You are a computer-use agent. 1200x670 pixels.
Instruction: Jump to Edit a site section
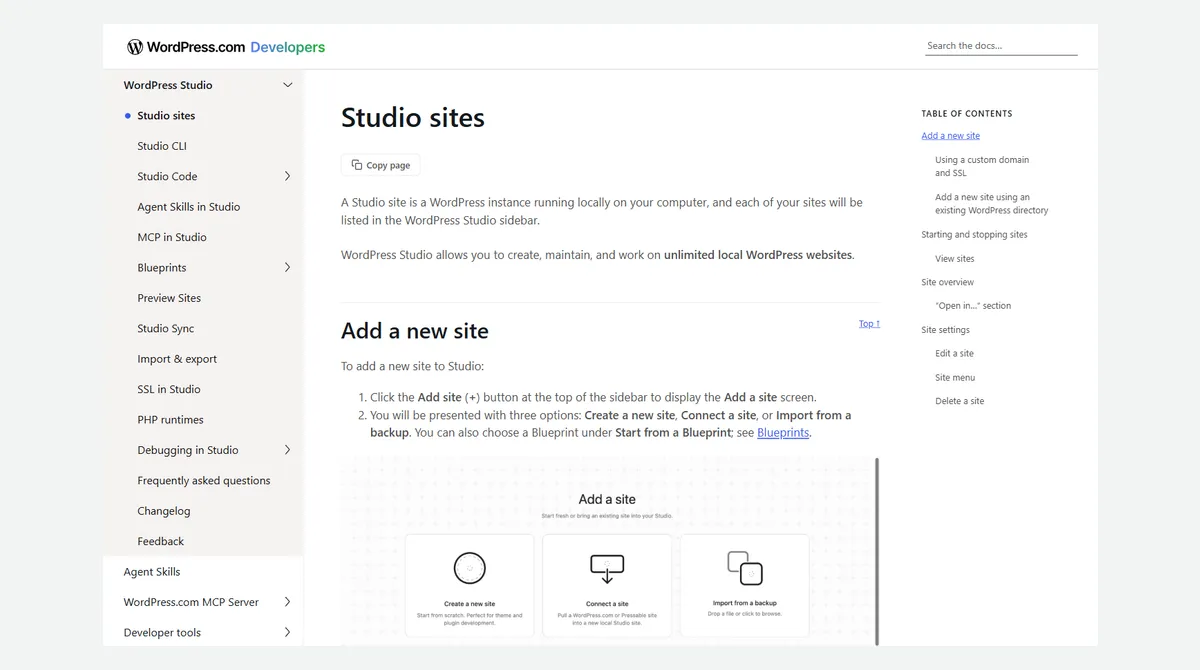coord(954,354)
